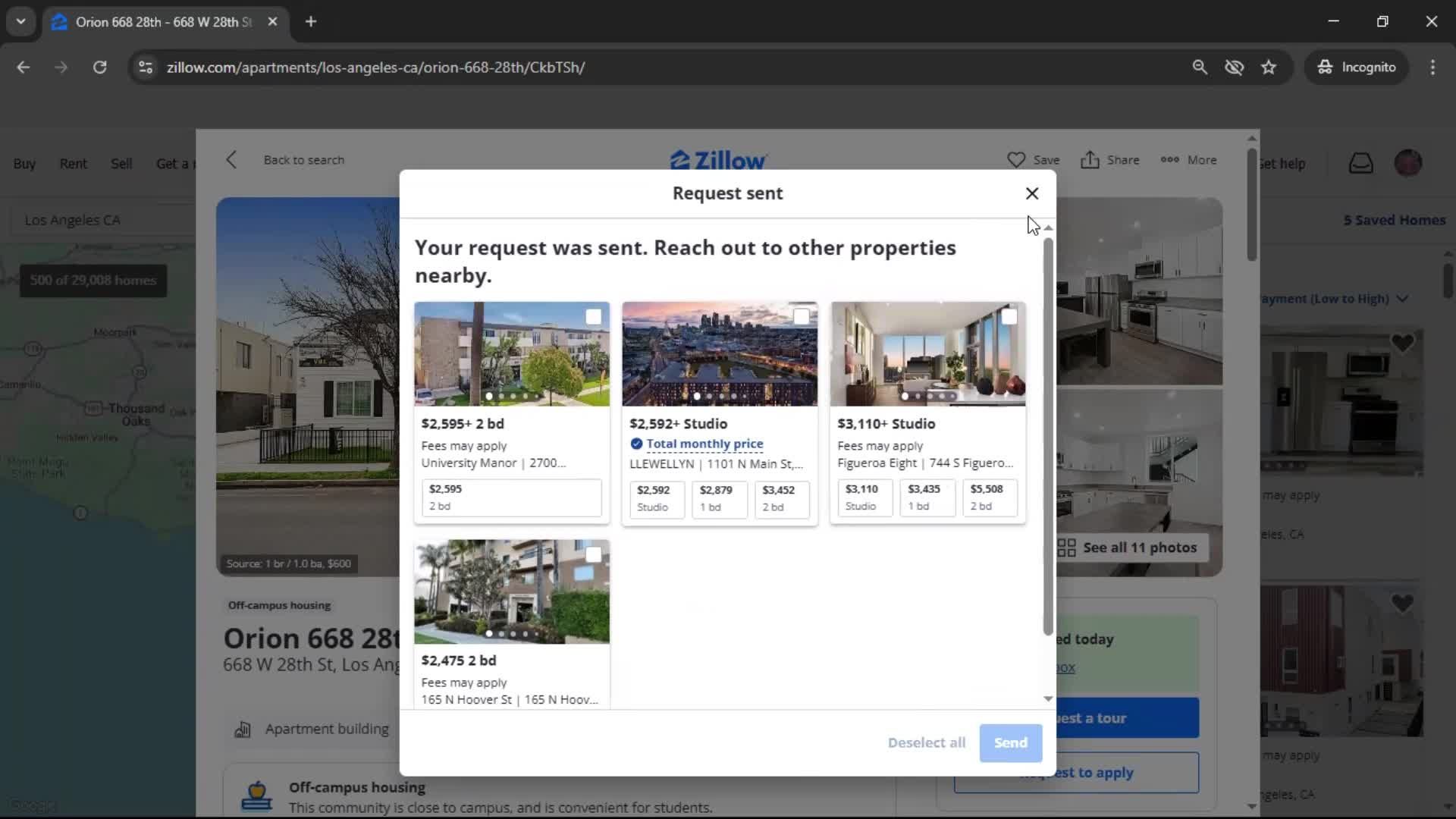This screenshot has width=1456, height=819.
Task: Click the Share upload icon
Action: [x=1090, y=160]
